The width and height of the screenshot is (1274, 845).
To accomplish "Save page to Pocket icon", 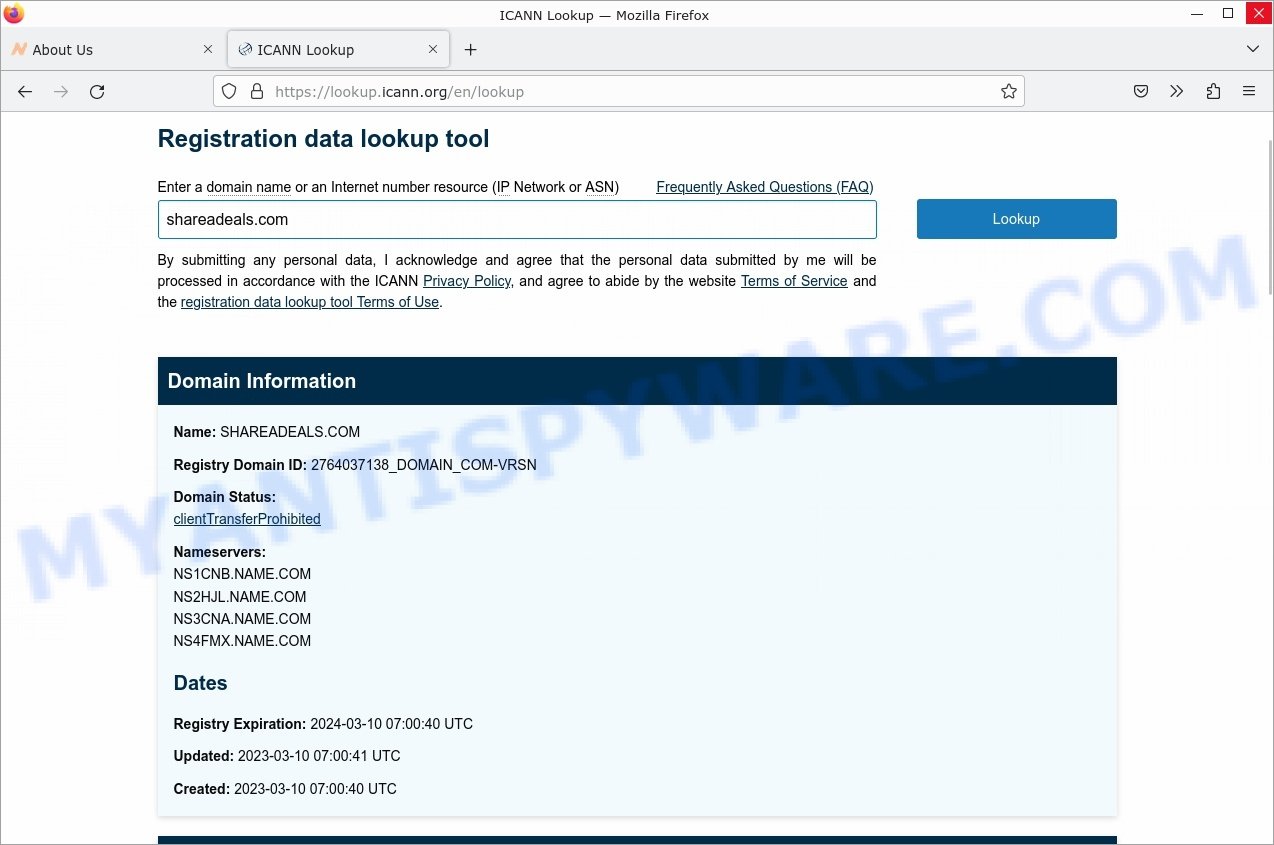I will (1140, 92).
